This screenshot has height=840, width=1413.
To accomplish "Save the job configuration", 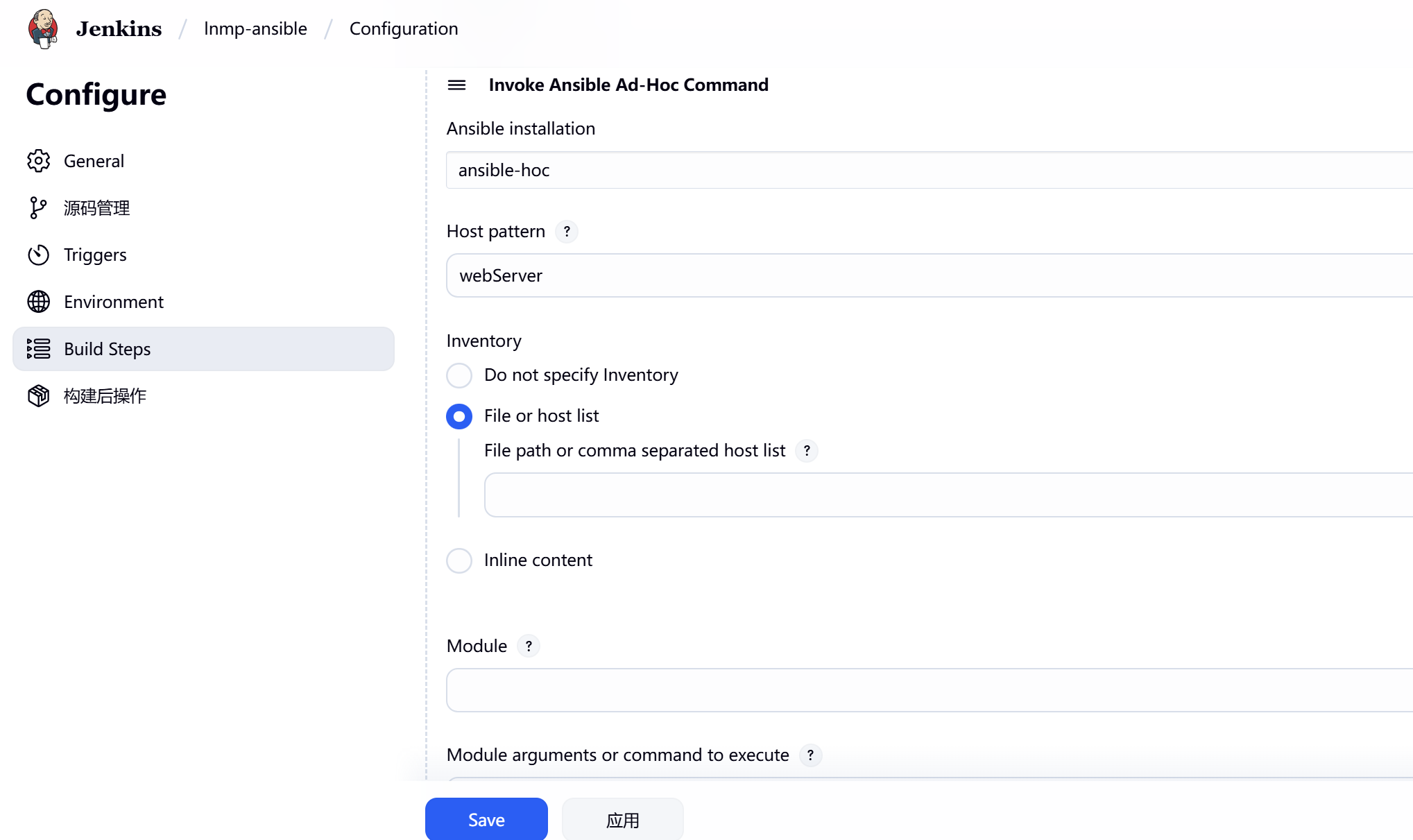I will tap(486, 819).
